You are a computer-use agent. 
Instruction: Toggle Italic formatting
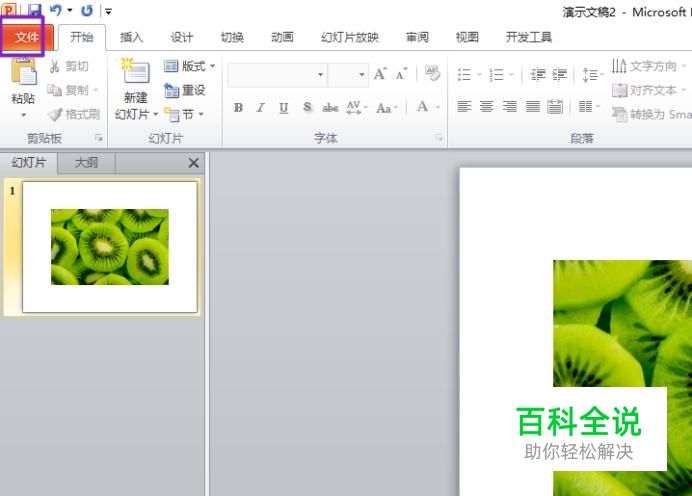261,107
